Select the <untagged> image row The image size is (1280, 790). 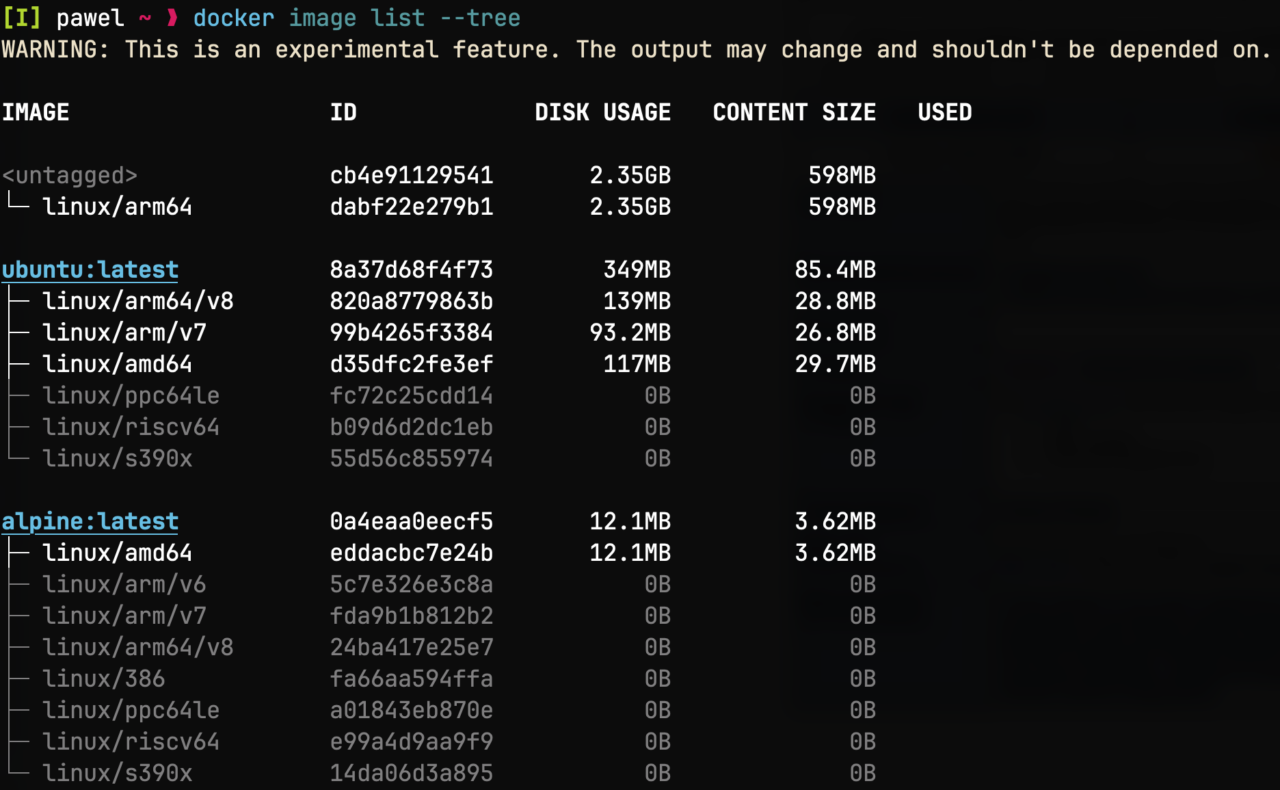pos(70,175)
